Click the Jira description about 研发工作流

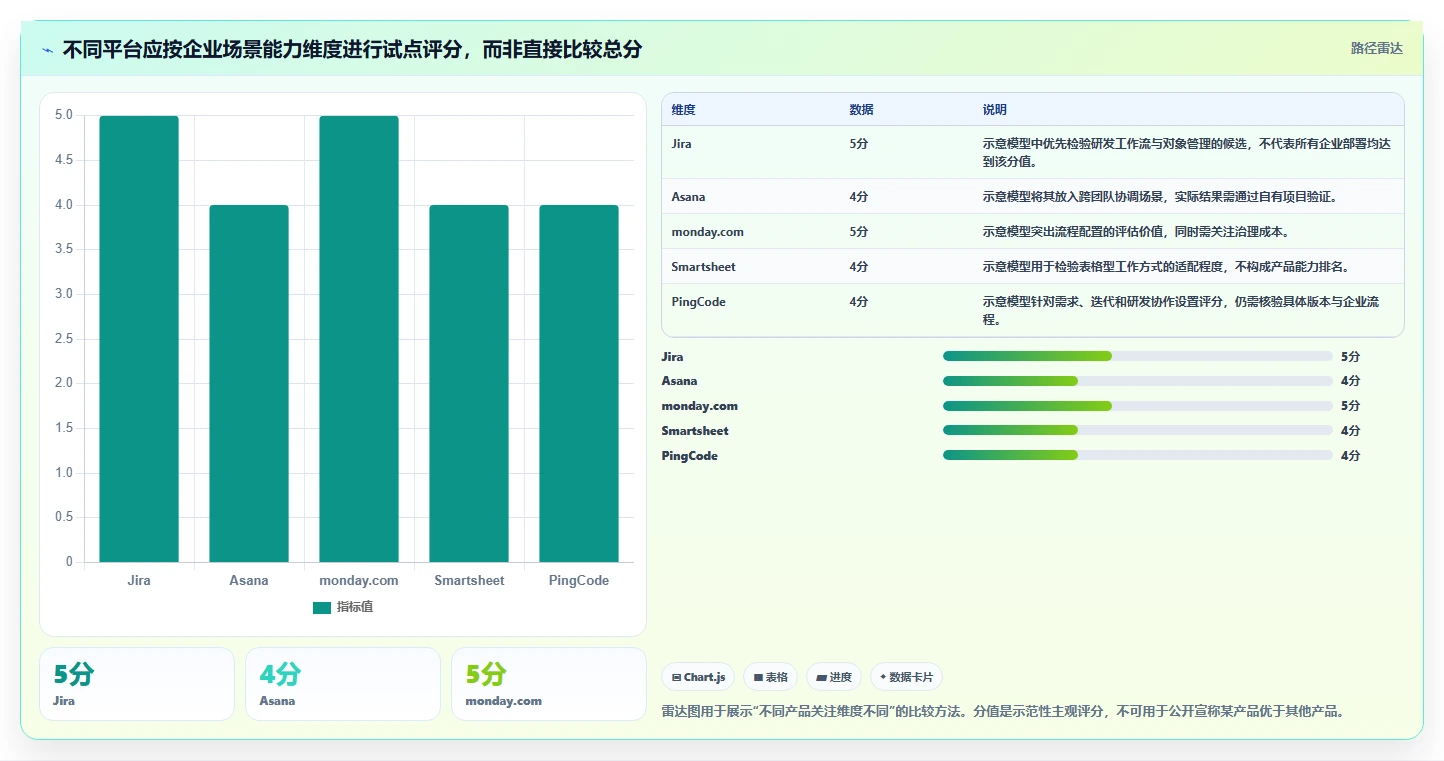point(1187,152)
